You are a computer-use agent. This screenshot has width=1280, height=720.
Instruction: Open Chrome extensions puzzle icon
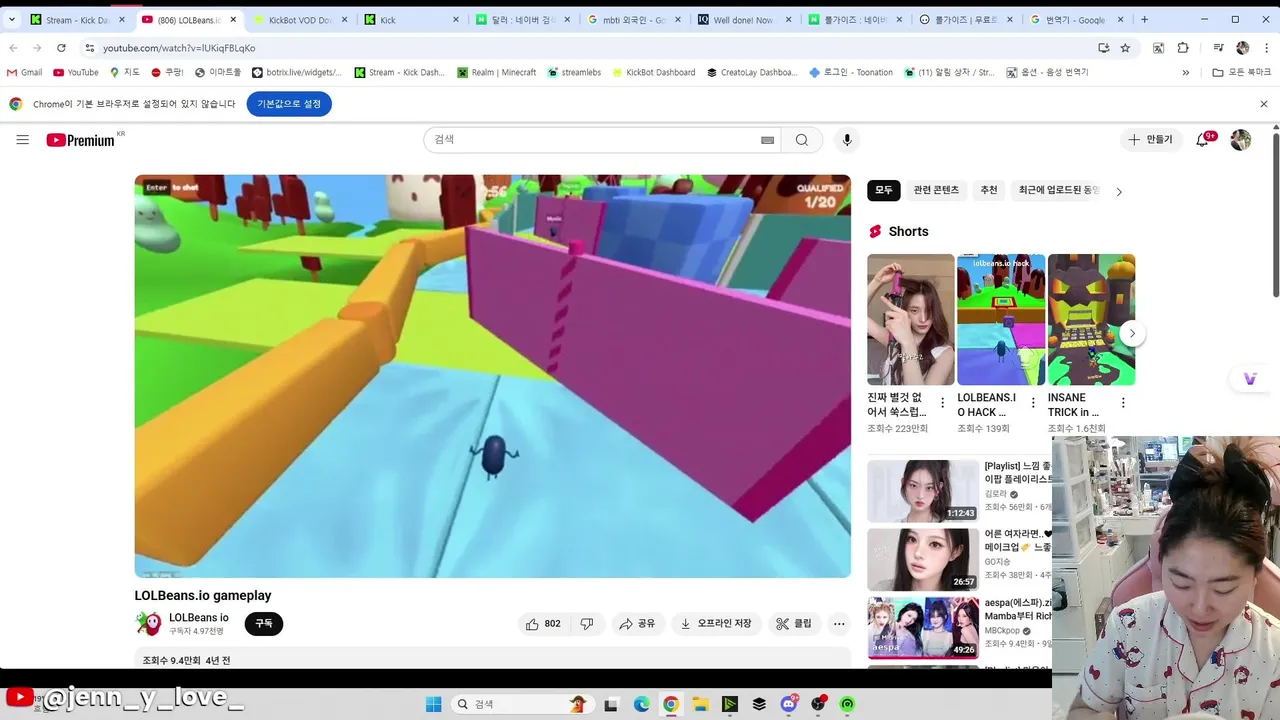point(1183,48)
